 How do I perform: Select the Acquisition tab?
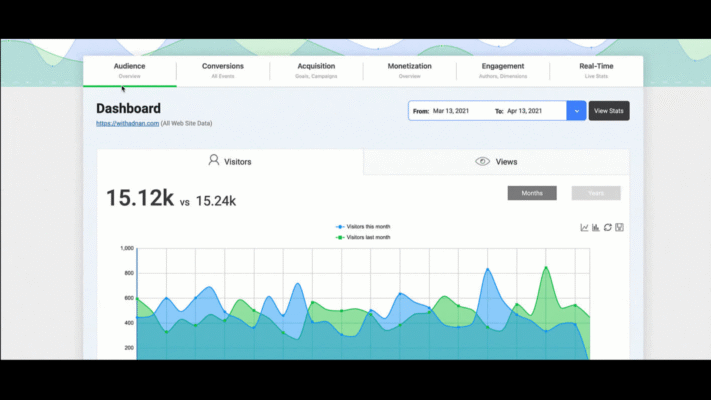click(x=316, y=70)
